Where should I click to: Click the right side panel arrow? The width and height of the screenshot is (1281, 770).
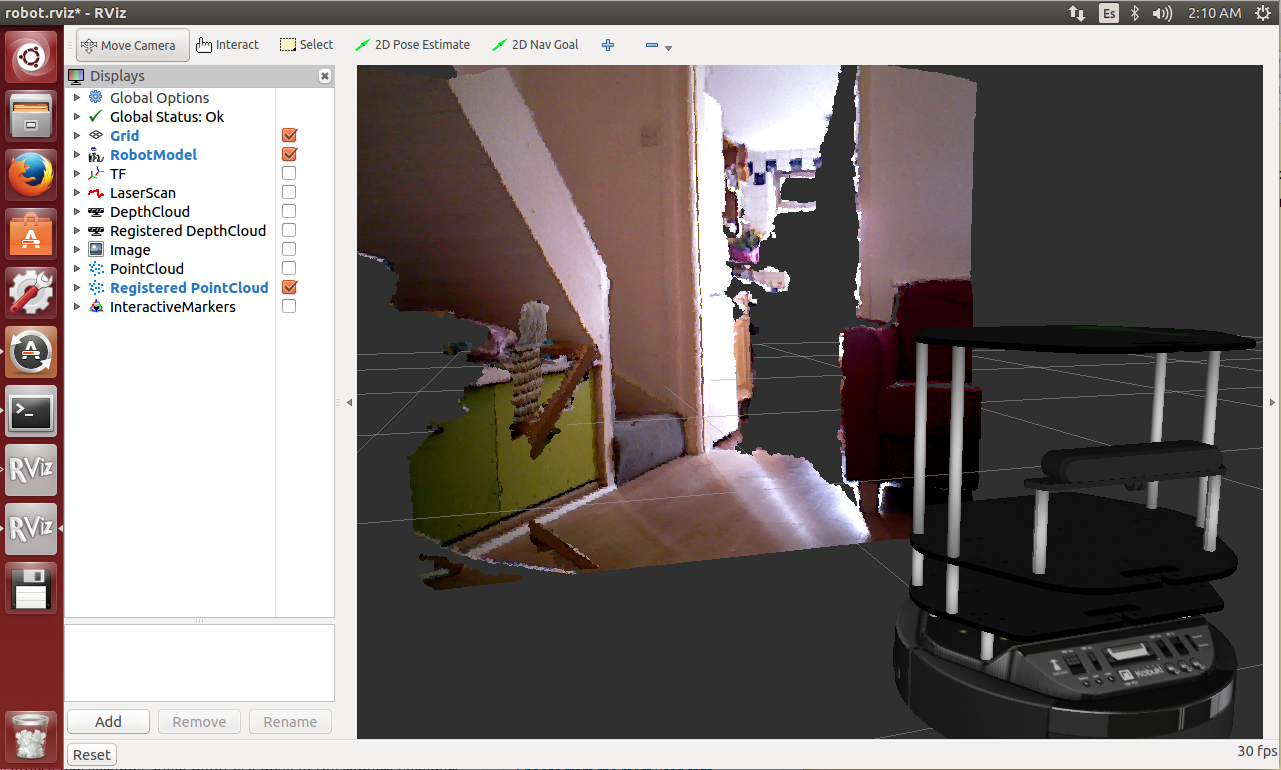(x=1272, y=402)
